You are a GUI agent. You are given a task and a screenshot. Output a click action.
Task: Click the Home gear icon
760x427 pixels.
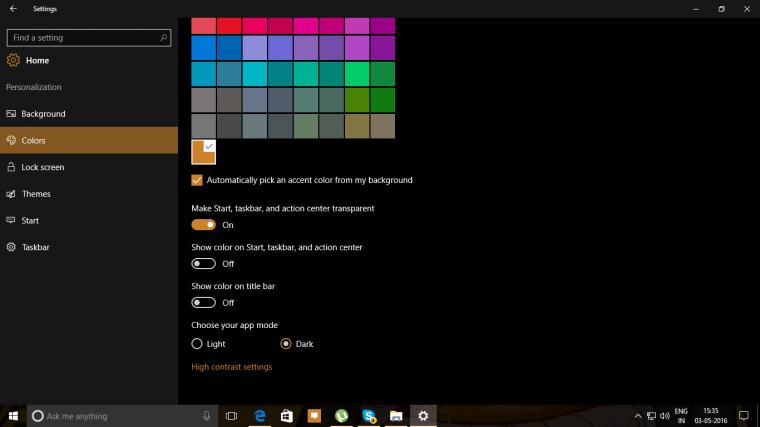coord(13,60)
